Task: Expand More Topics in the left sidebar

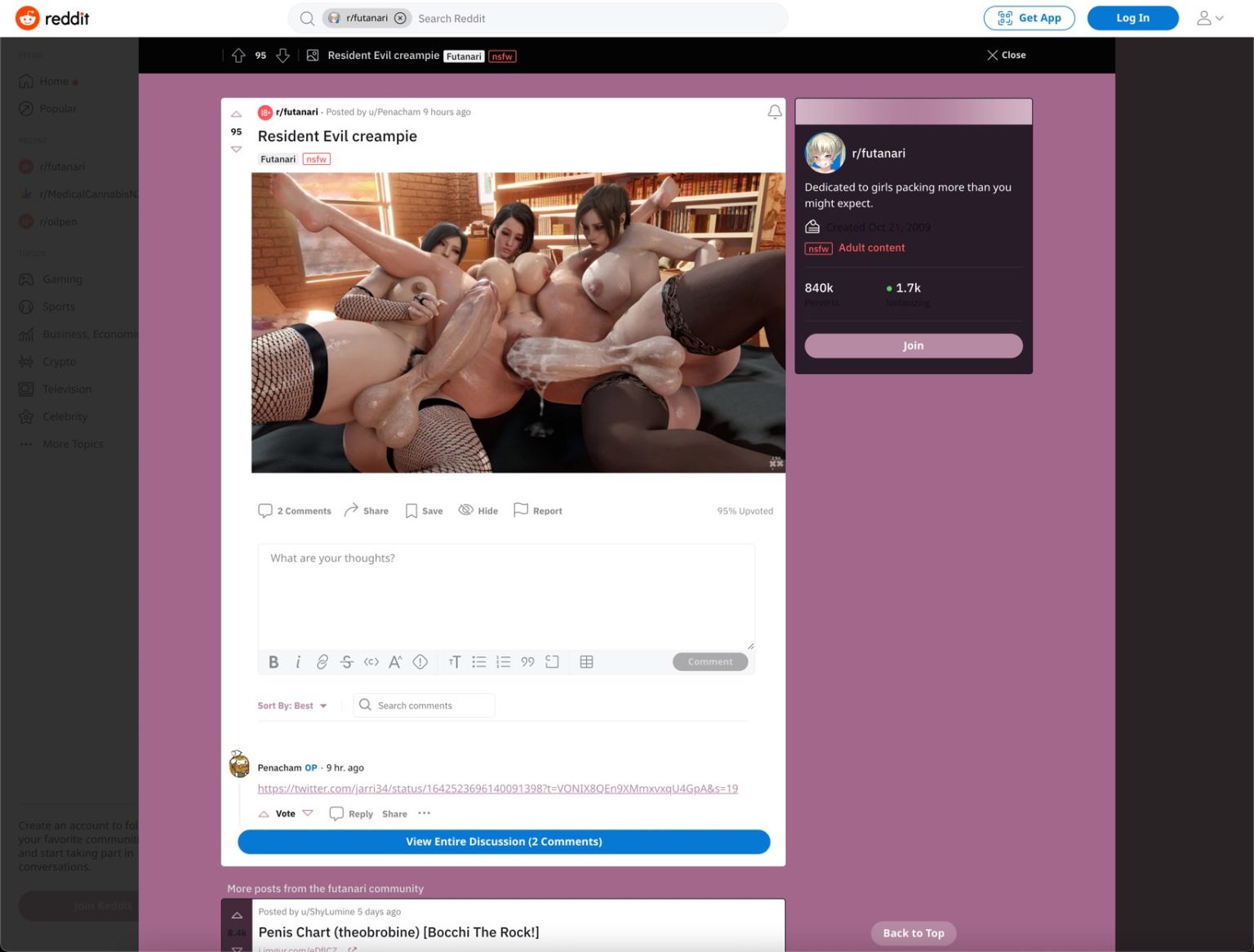Action: 62,444
